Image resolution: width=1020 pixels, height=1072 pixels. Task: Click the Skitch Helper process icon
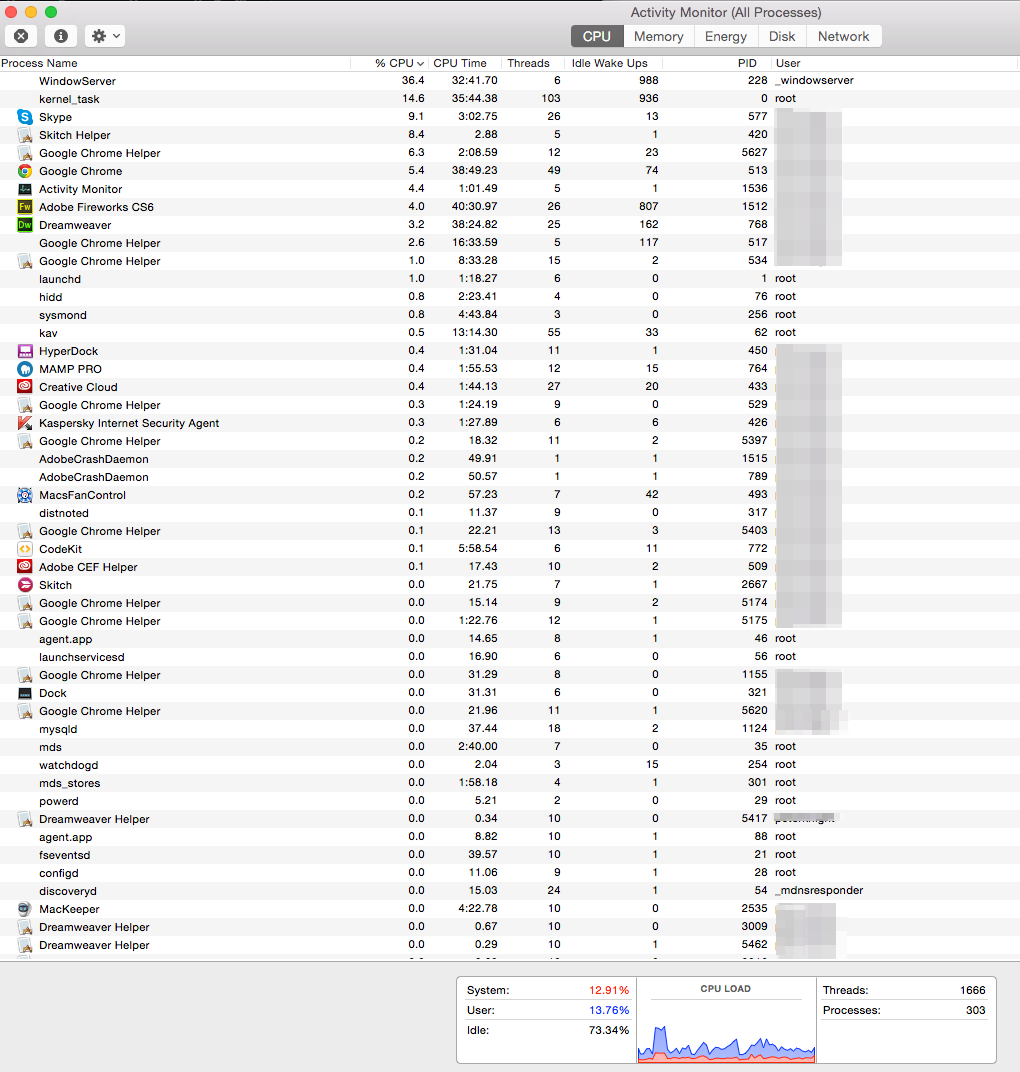[x=25, y=135]
